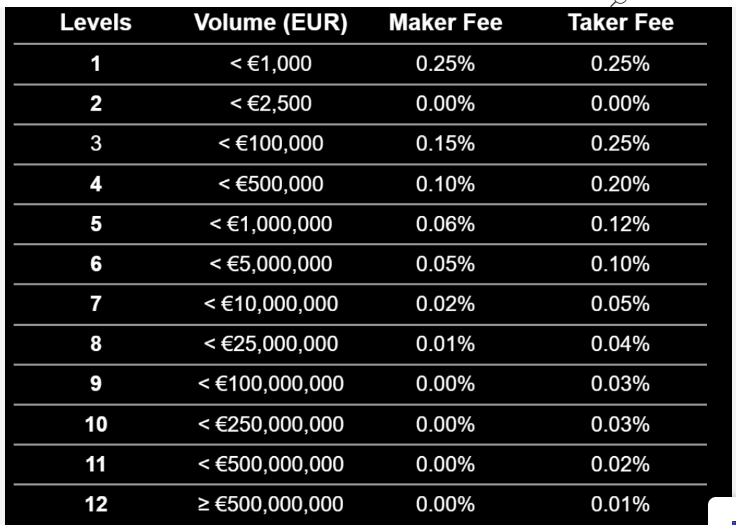Screen dimensions: 736x525
Task: Click the Taker Fee column header
Action: (621, 23)
